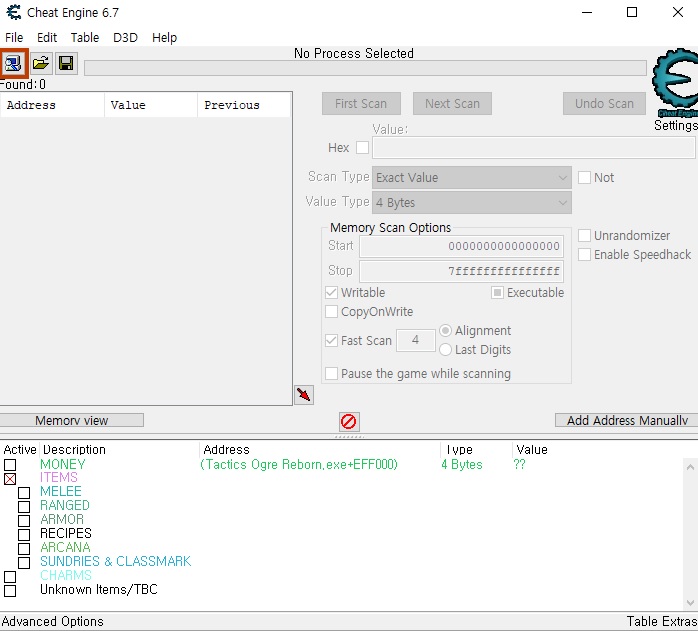Enable Speedhack checkbox

584,255
